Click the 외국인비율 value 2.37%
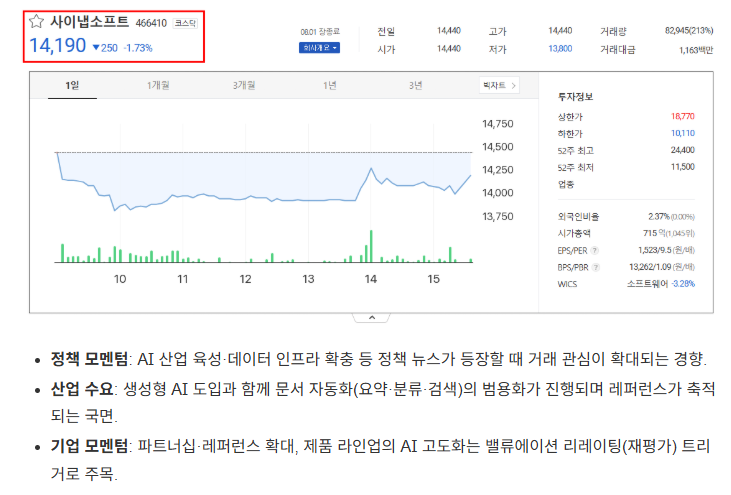Screen dimensions: 731x495 (x=659, y=216)
